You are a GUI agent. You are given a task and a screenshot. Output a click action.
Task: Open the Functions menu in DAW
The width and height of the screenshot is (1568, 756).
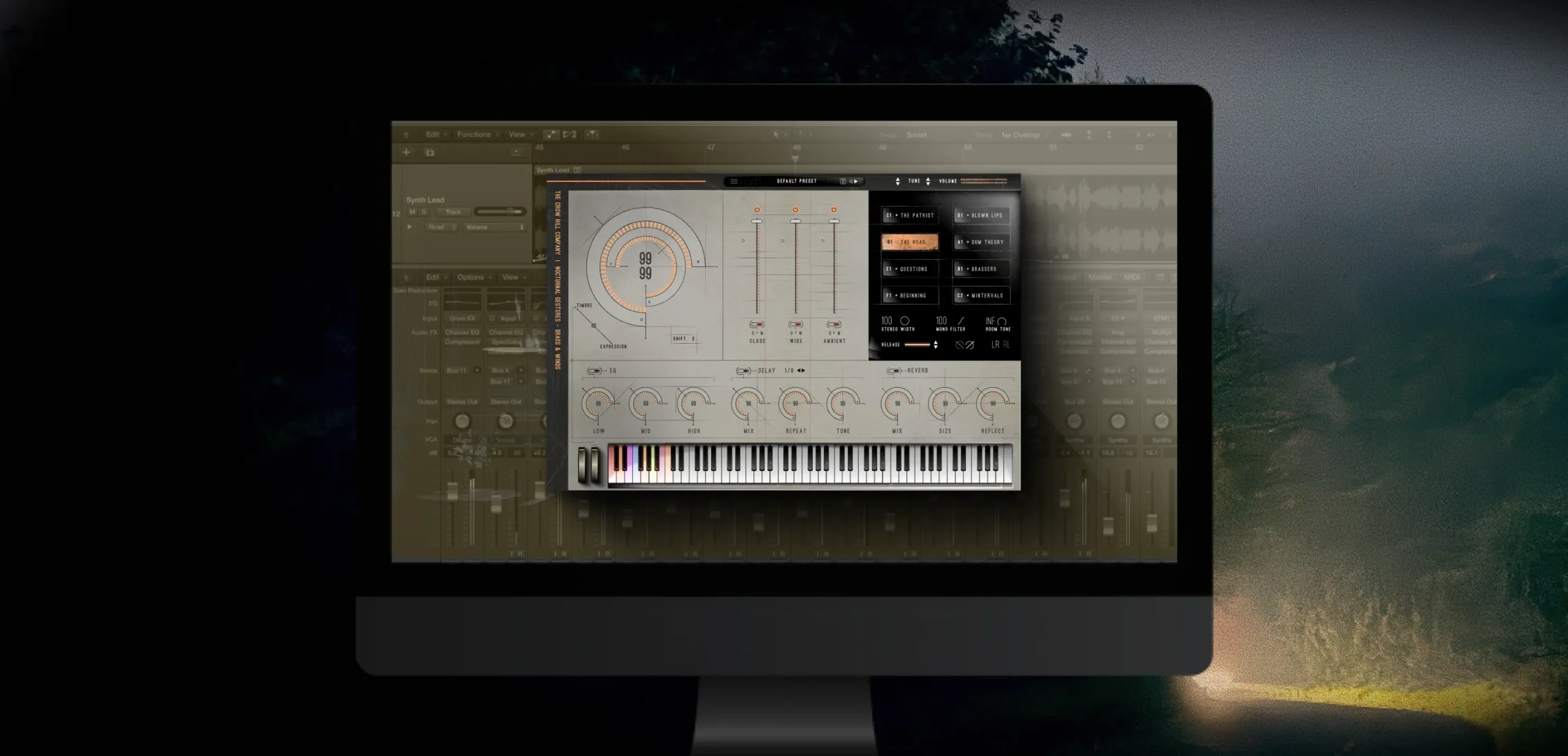[x=473, y=135]
